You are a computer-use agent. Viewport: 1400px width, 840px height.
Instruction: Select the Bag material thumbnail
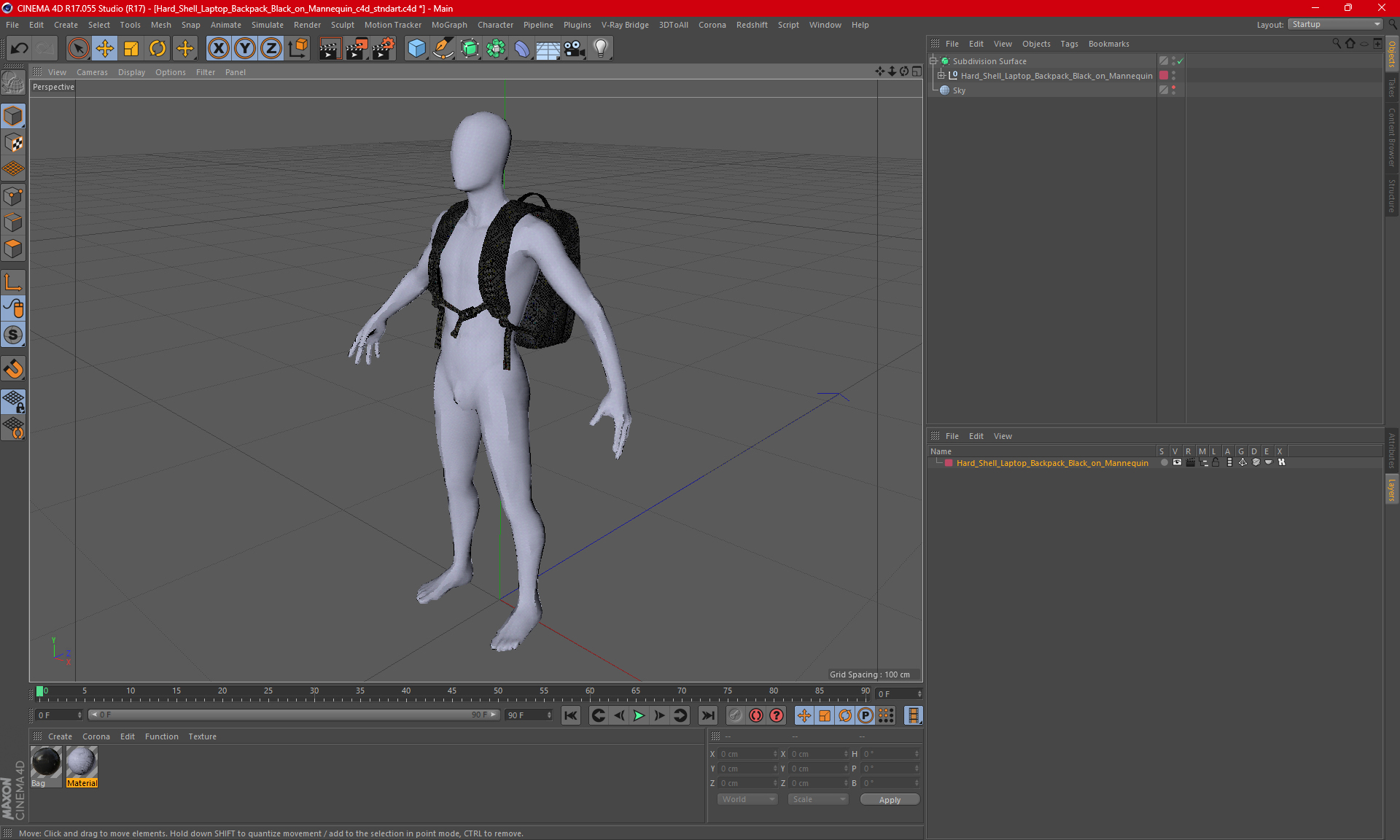click(46, 763)
